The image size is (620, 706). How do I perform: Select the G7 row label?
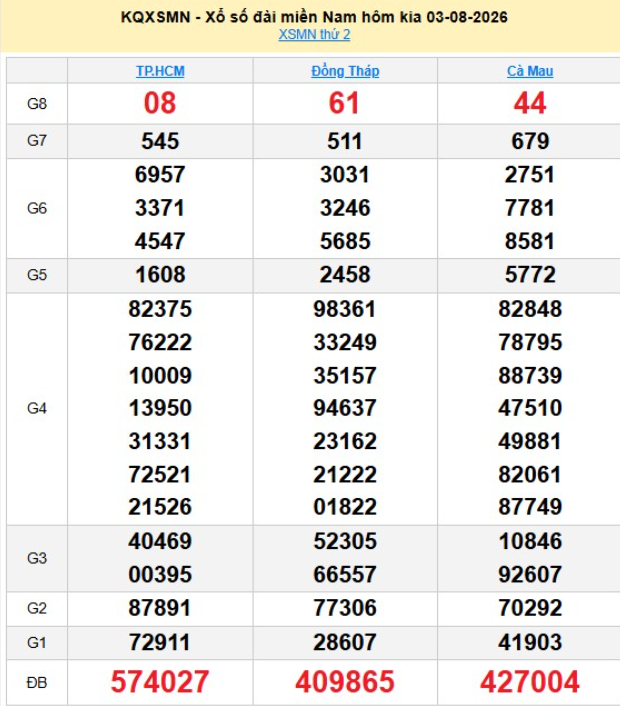37,141
